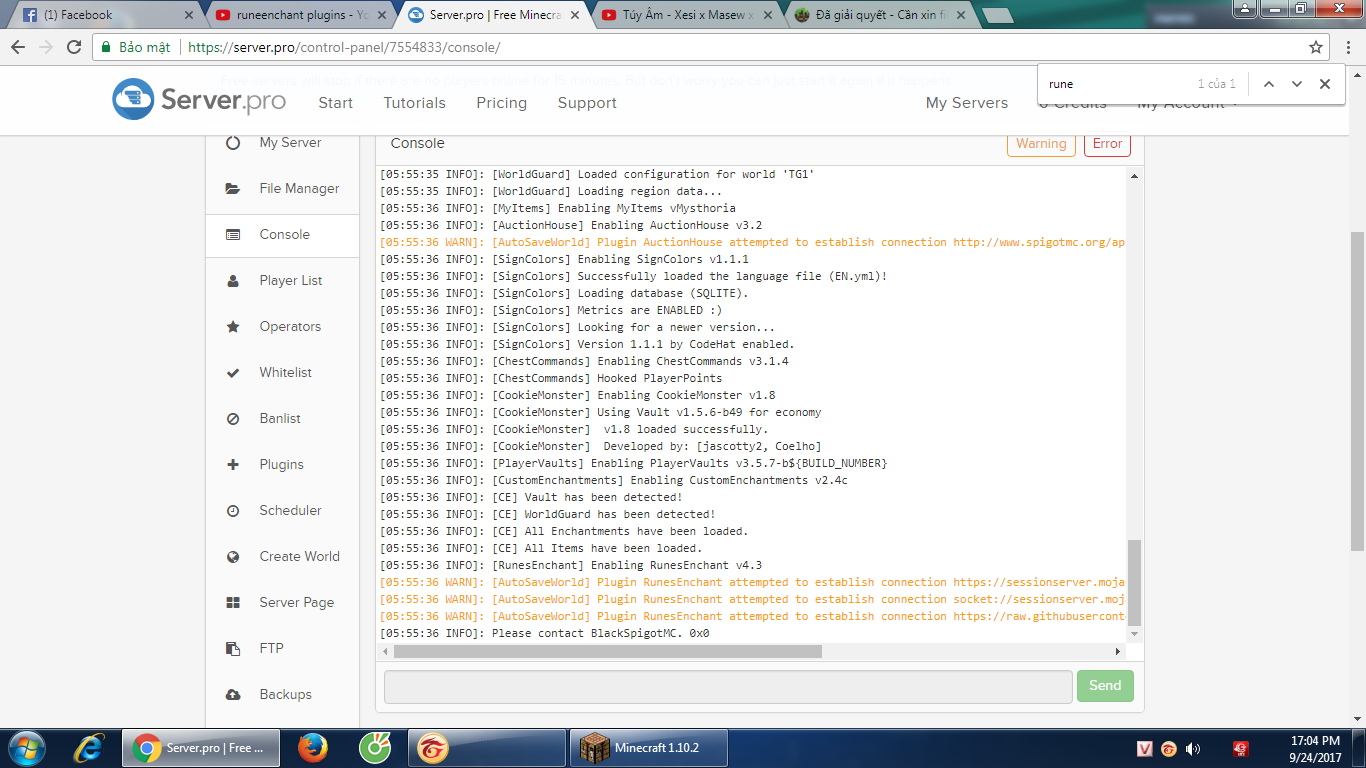
Task: Bookmark this page with the star icon
Action: click(1316, 47)
